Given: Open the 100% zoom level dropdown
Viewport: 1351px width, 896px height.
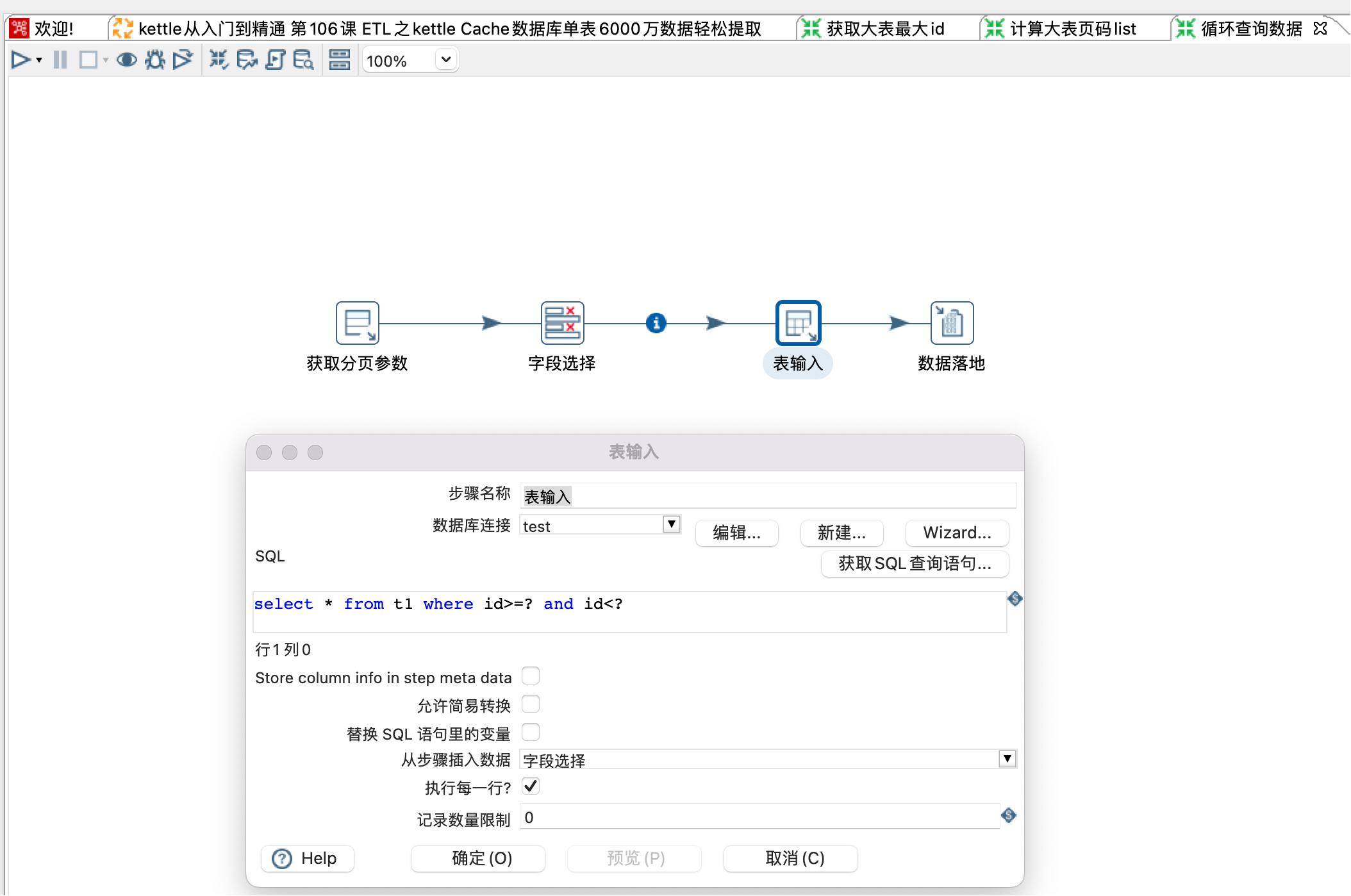Looking at the screenshot, I should tap(446, 60).
